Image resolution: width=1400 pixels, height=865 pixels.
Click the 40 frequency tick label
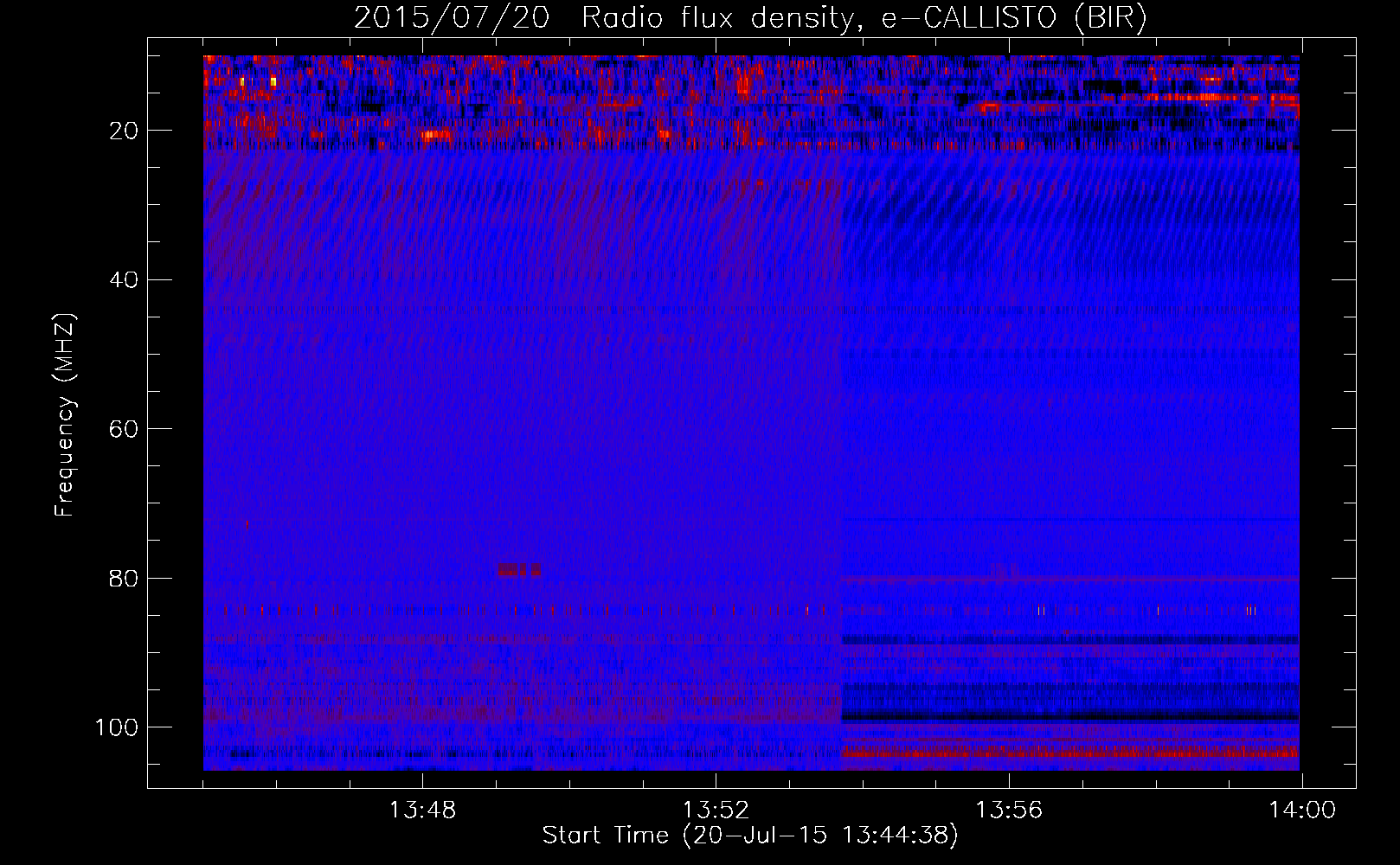click(125, 279)
